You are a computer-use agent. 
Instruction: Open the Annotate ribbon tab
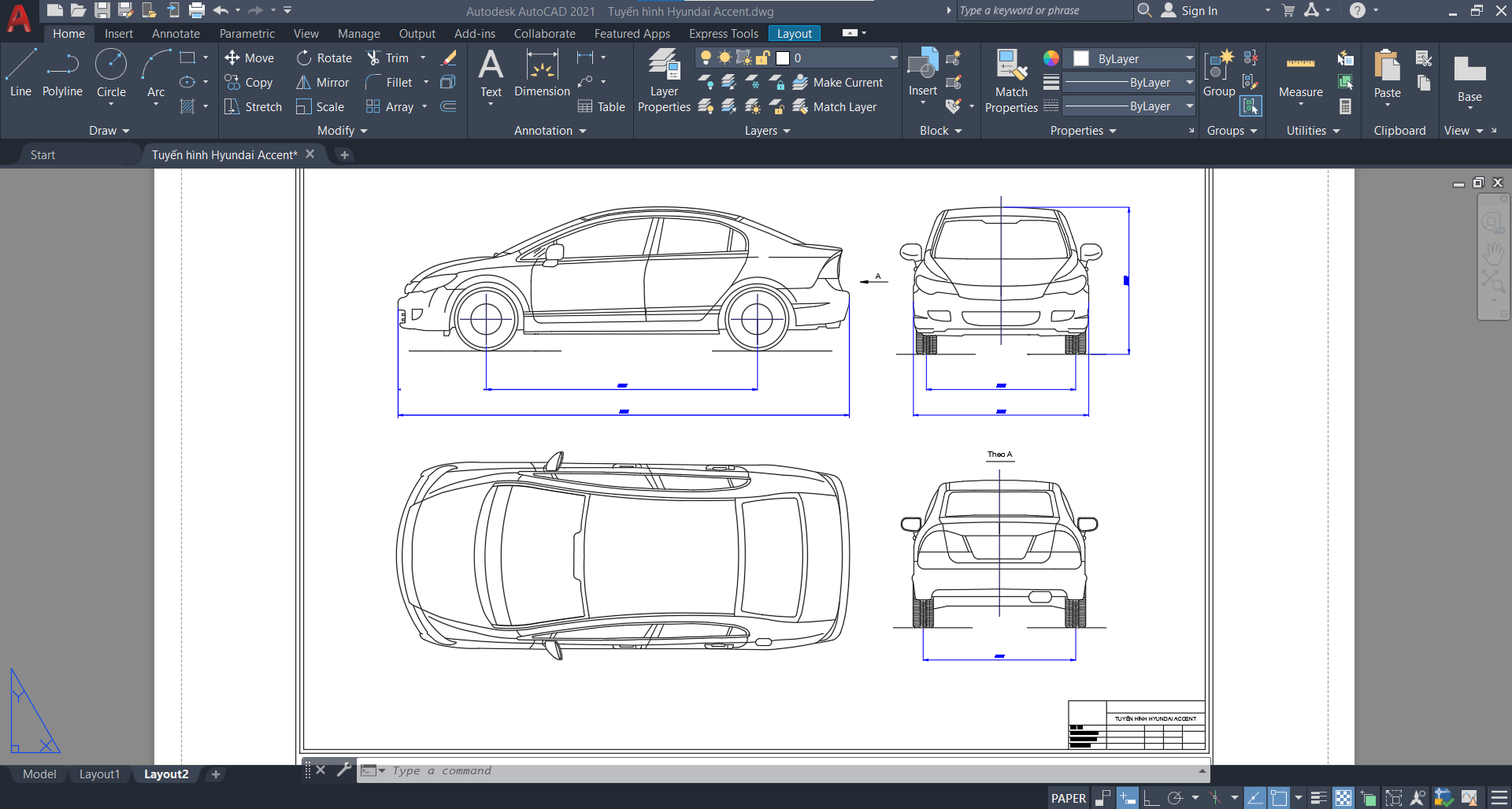(176, 34)
